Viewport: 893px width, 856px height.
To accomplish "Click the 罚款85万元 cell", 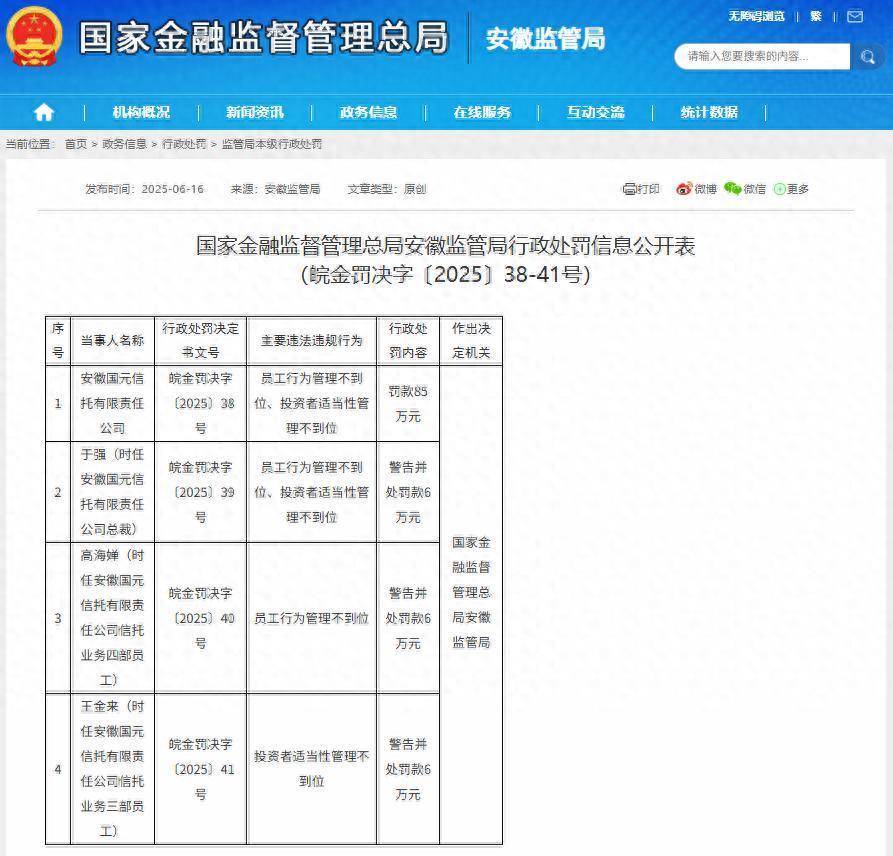I will click(x=408, y=403).
